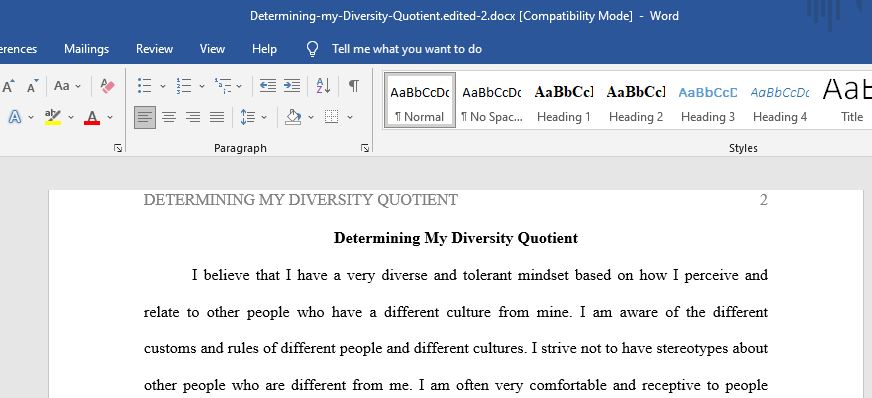The height and width of the screenshot is (398, 872).
Task: Open the Help ribbon tab
Action: click(264, 49)
